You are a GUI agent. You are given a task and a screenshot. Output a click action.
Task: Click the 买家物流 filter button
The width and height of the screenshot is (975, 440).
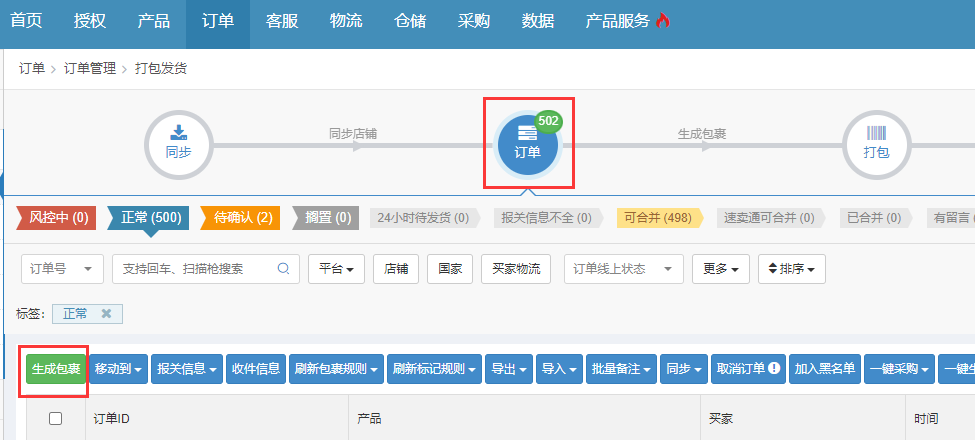click(x=516, y=268)
